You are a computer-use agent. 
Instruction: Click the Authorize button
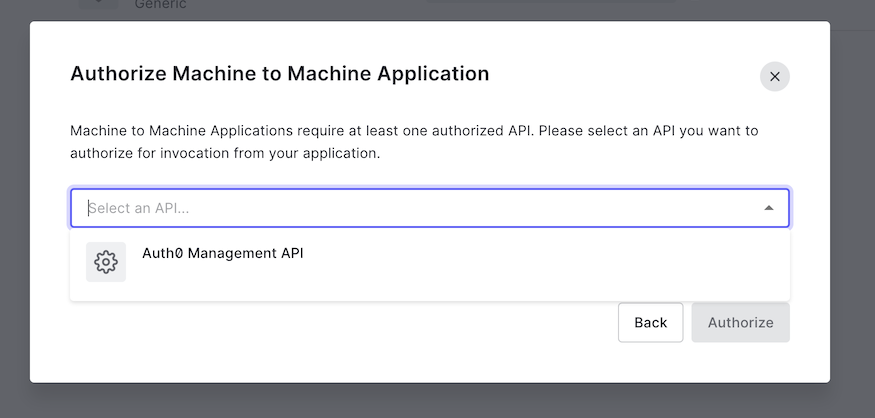tap(741, 323)
